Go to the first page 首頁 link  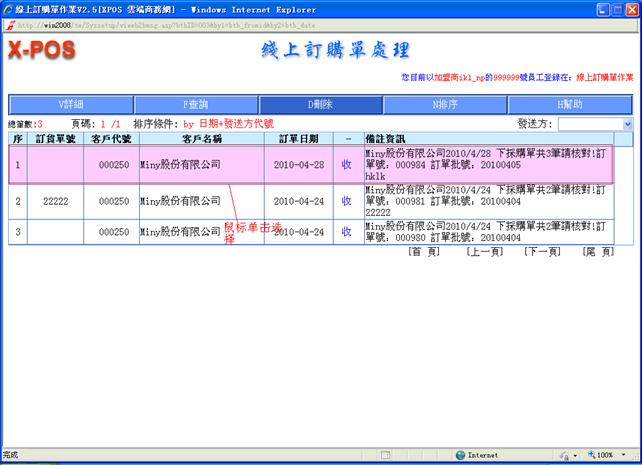(424, 252)
